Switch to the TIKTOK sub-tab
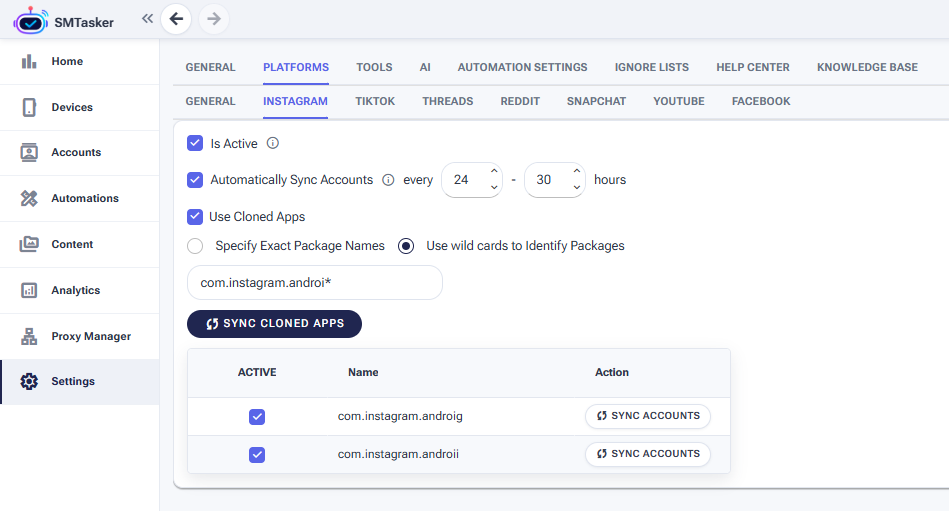 (375, 101)
